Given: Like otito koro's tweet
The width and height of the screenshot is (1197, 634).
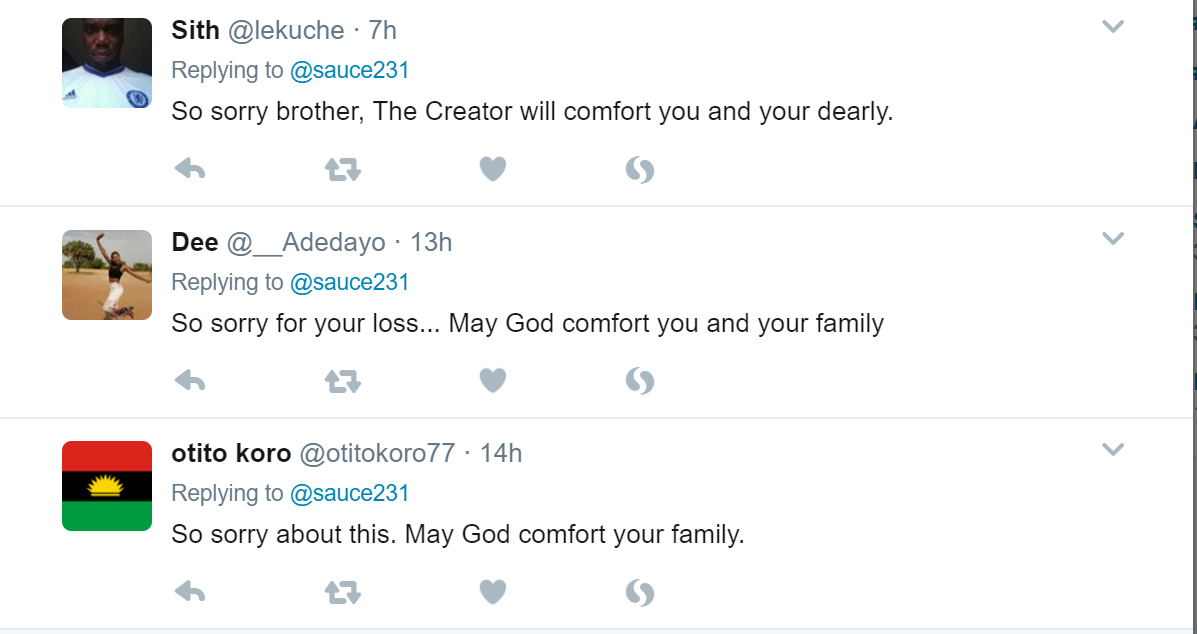Looking at the screenshot, I should pyautogui.click(x=492, y=592).
